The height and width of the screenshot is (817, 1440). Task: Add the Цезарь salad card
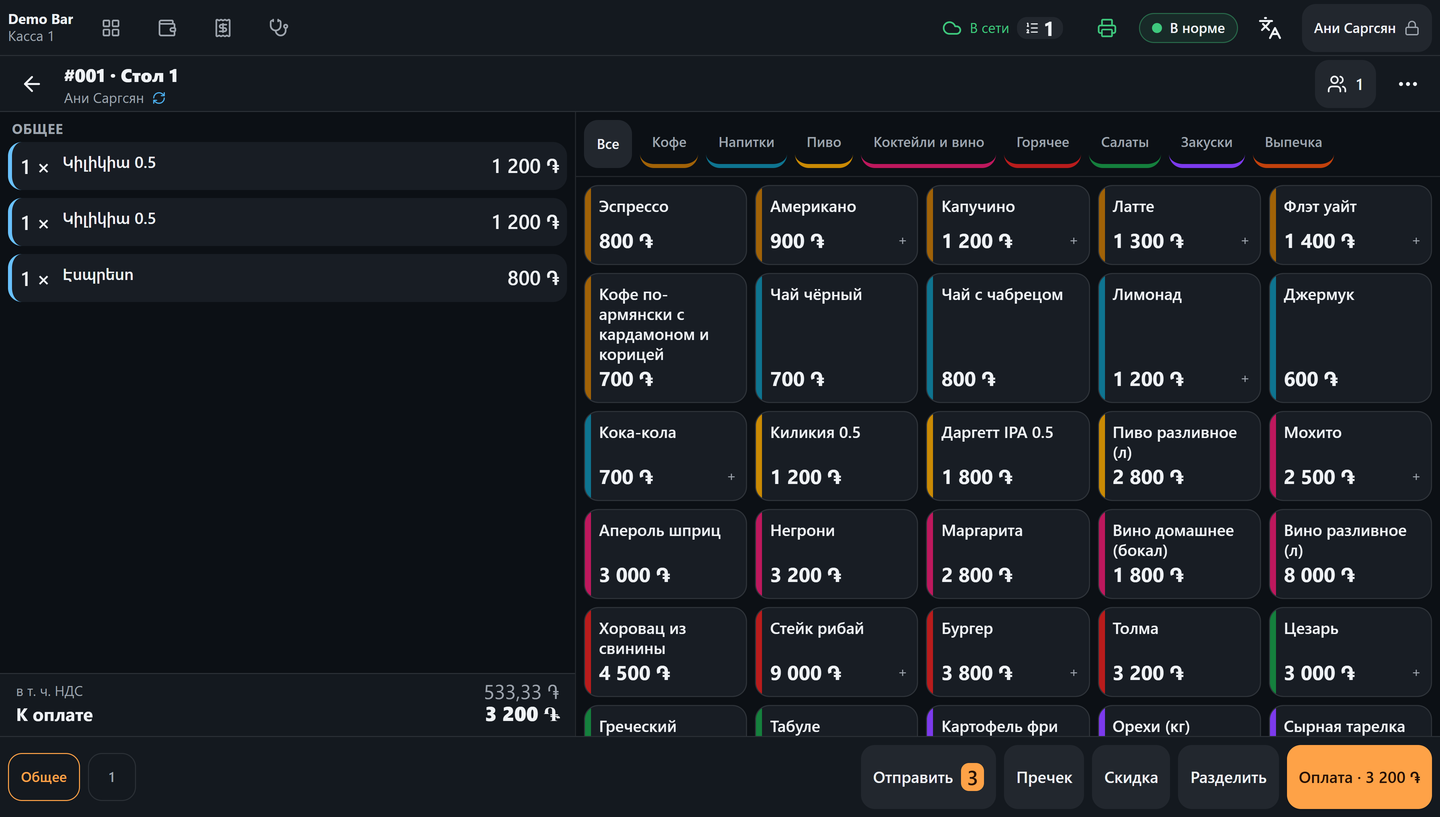(1350, 652)
